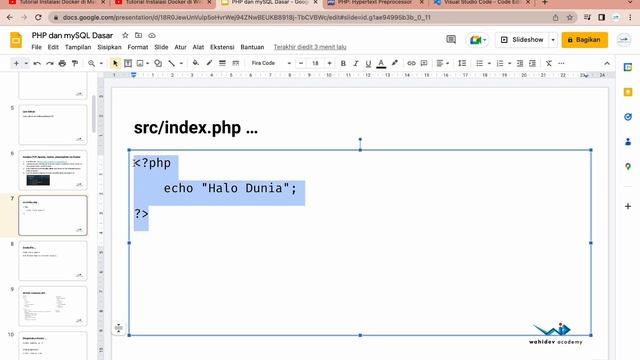
Task: Open the comment history icon
Action: pos(451,40)
